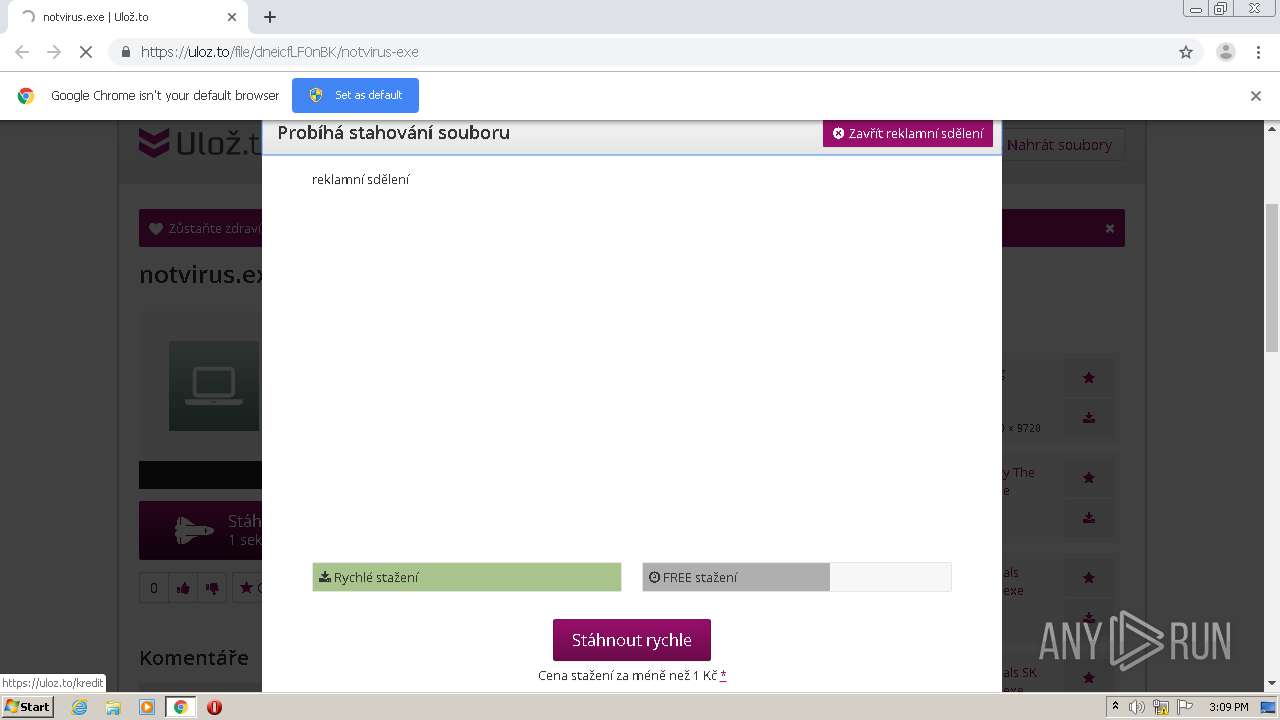Click the FREE stažení progress bar
The width and height of the screenshot is (1280, 720).
(797, 577)
